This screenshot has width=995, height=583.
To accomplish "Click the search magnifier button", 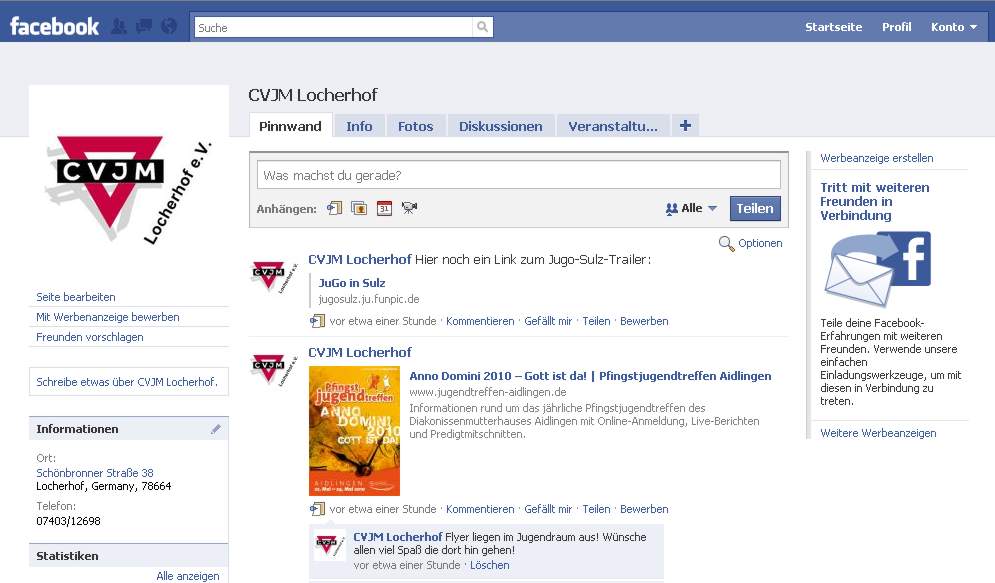I will pos(483,27).
